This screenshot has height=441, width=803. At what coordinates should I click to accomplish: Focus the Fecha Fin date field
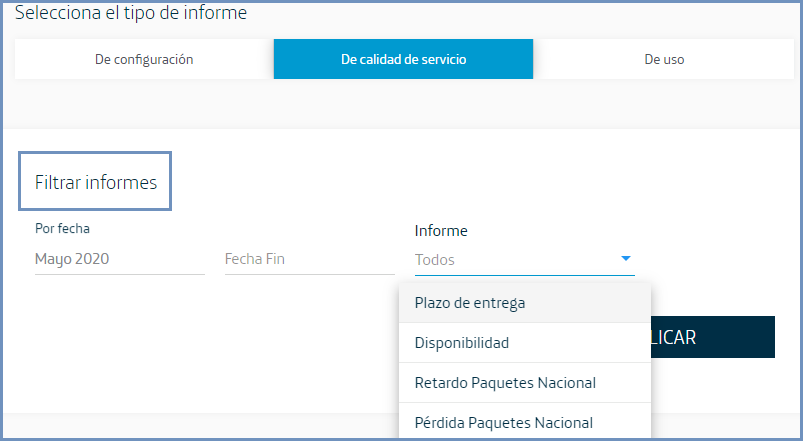point(309,260)
